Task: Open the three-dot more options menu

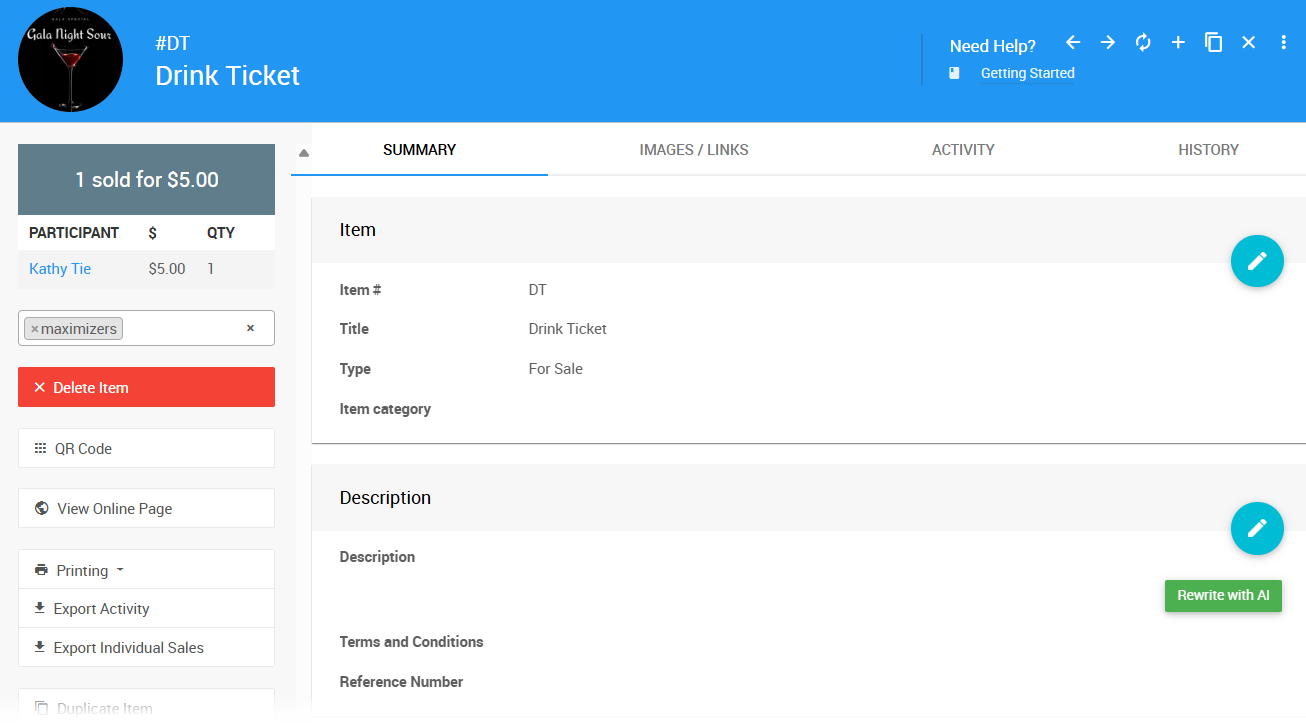Action: point(1283,42)
